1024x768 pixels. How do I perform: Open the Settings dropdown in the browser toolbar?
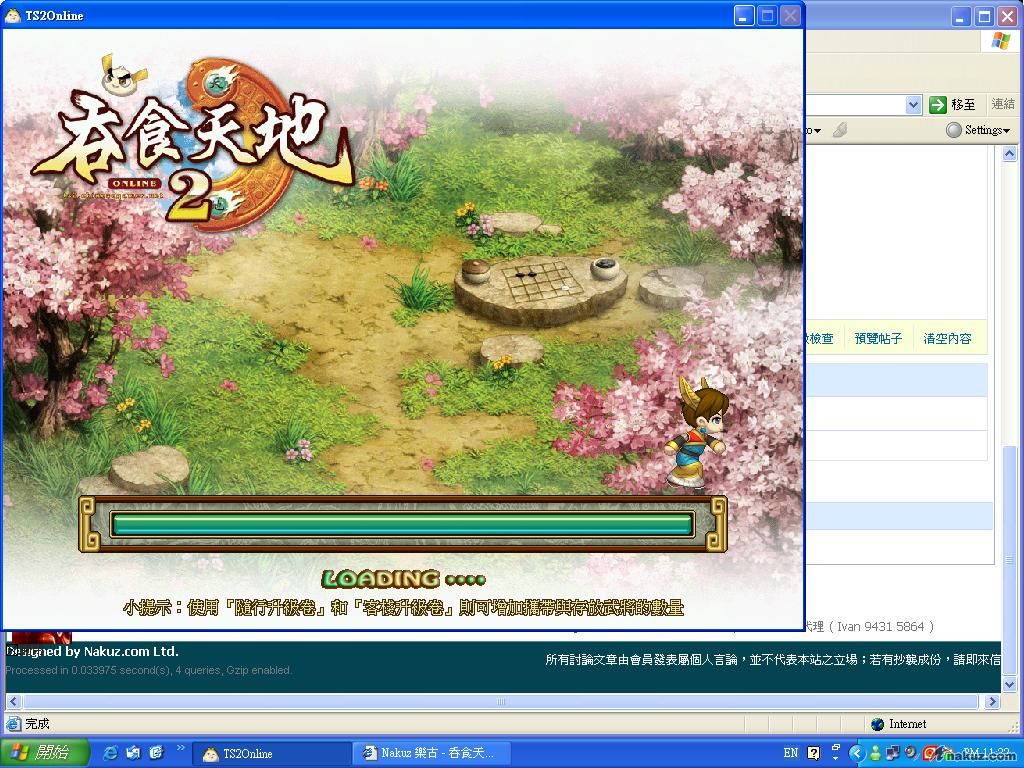(987, 130)
